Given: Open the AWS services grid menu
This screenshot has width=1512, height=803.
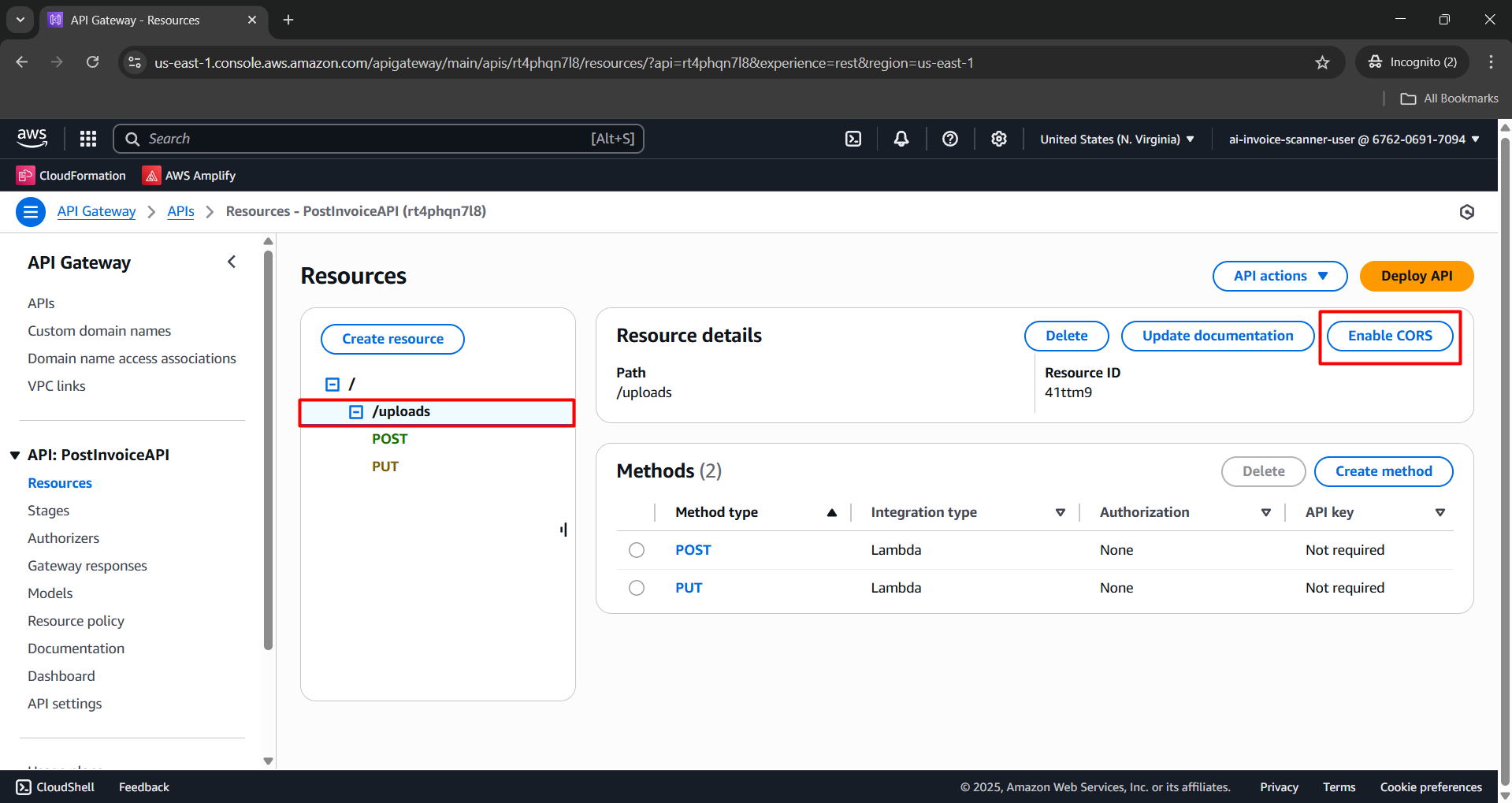Looking at the screenshot, I should (88, 139).
